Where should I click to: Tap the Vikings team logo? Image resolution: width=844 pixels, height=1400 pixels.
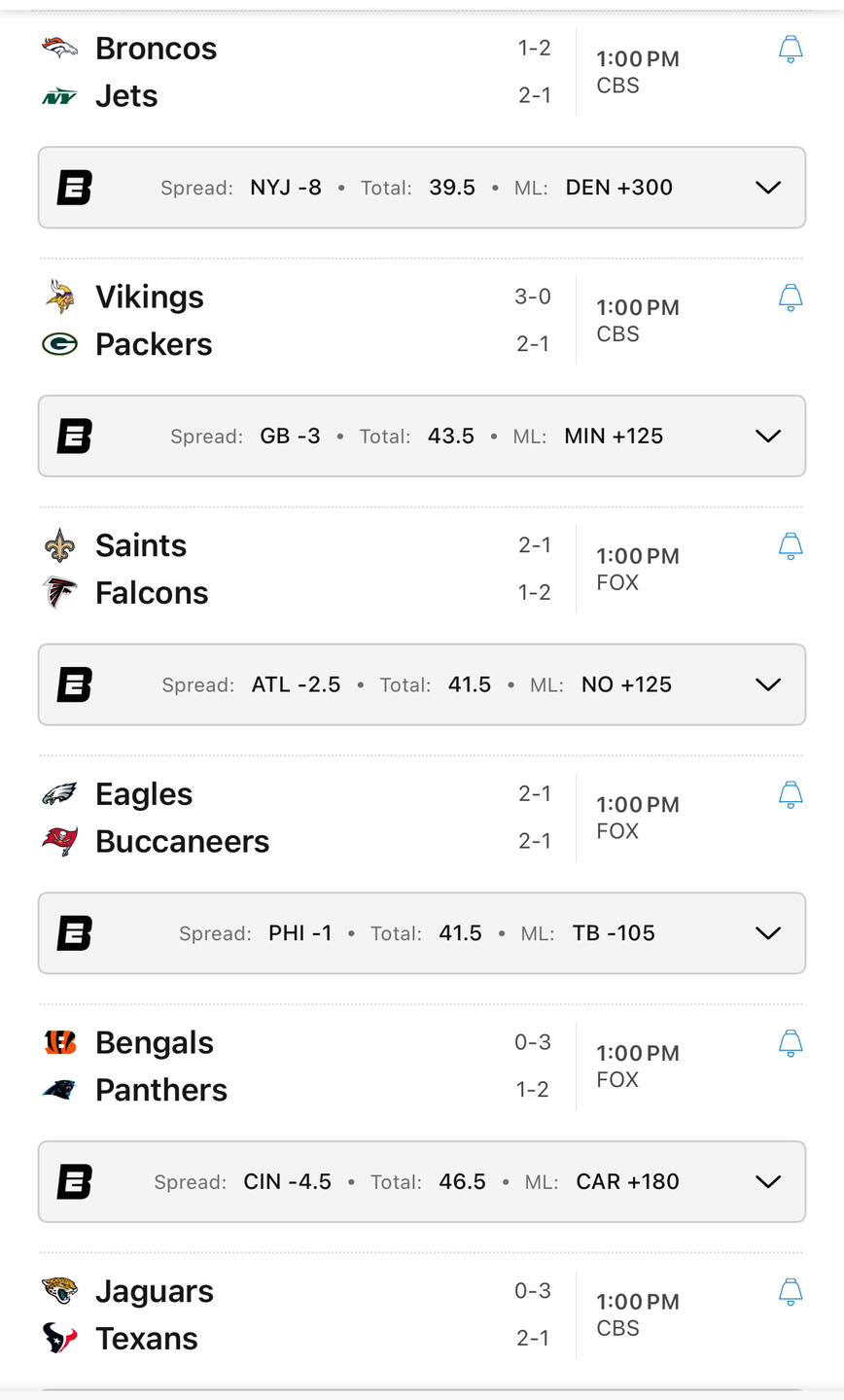click(x=59, y=297)
